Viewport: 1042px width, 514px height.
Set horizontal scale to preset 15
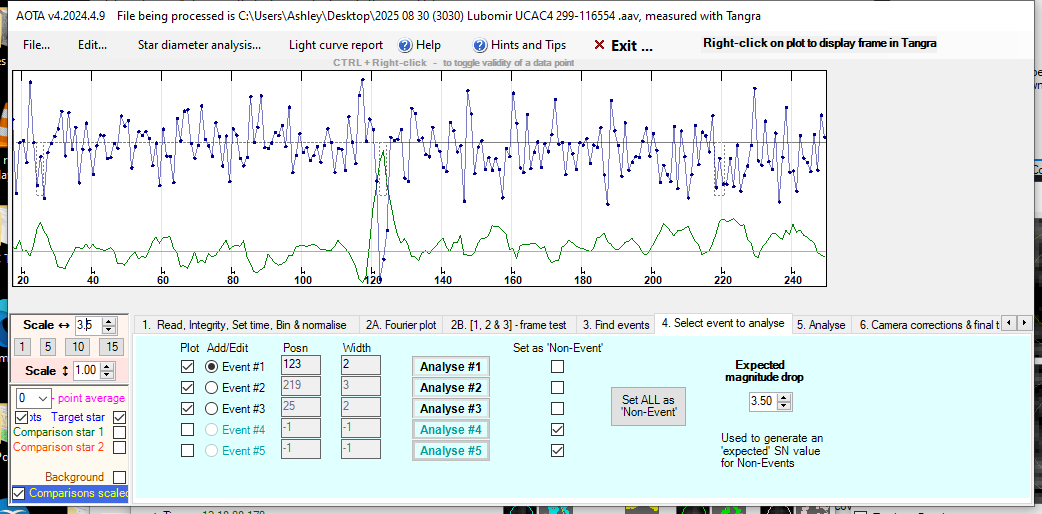click(x=112, y=347)
